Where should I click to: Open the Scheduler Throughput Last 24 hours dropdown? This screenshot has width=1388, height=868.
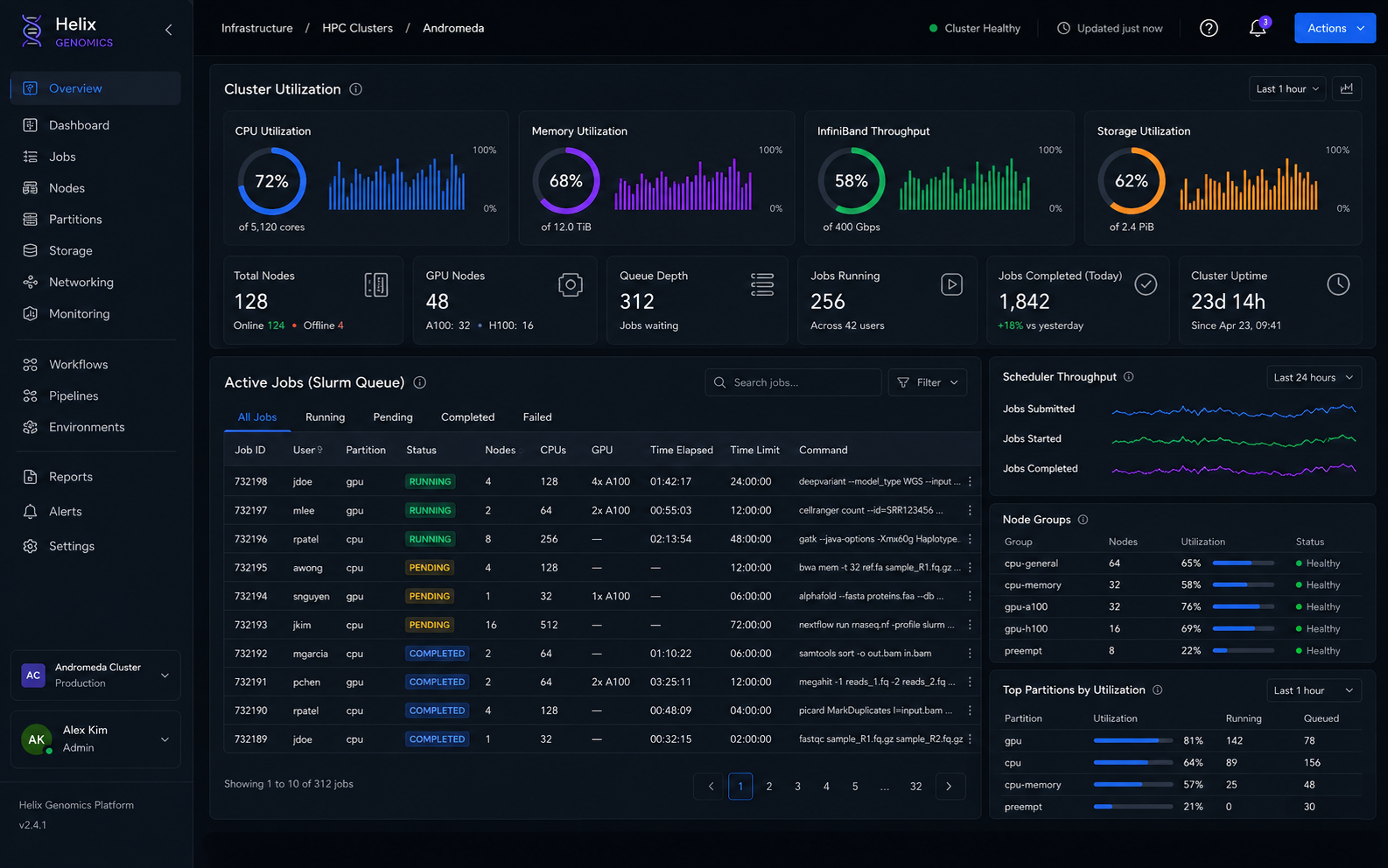1314,377
